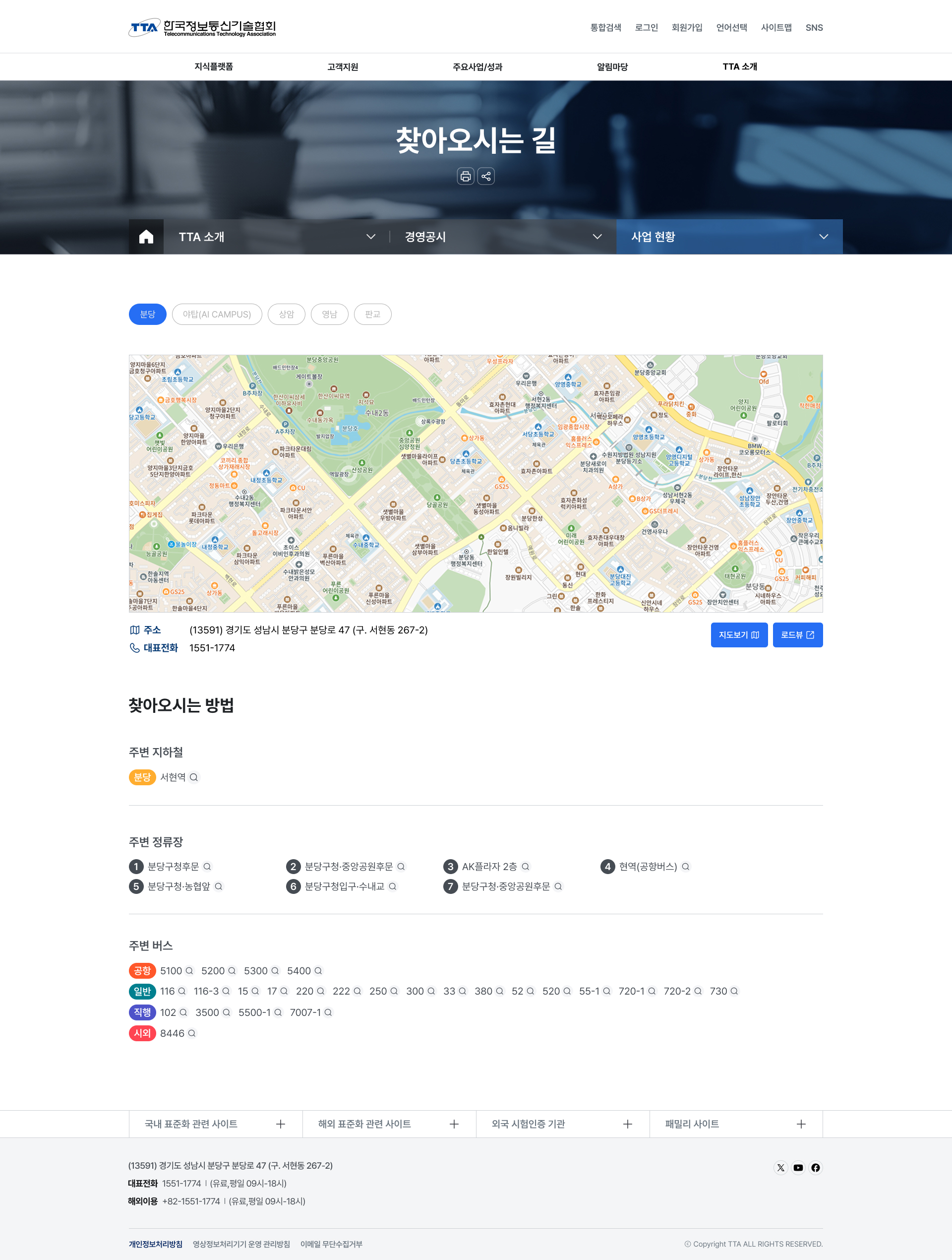Switch to 야탑(AI CAMPUS) location
The image size is (952, 1260).
[216, 314]
